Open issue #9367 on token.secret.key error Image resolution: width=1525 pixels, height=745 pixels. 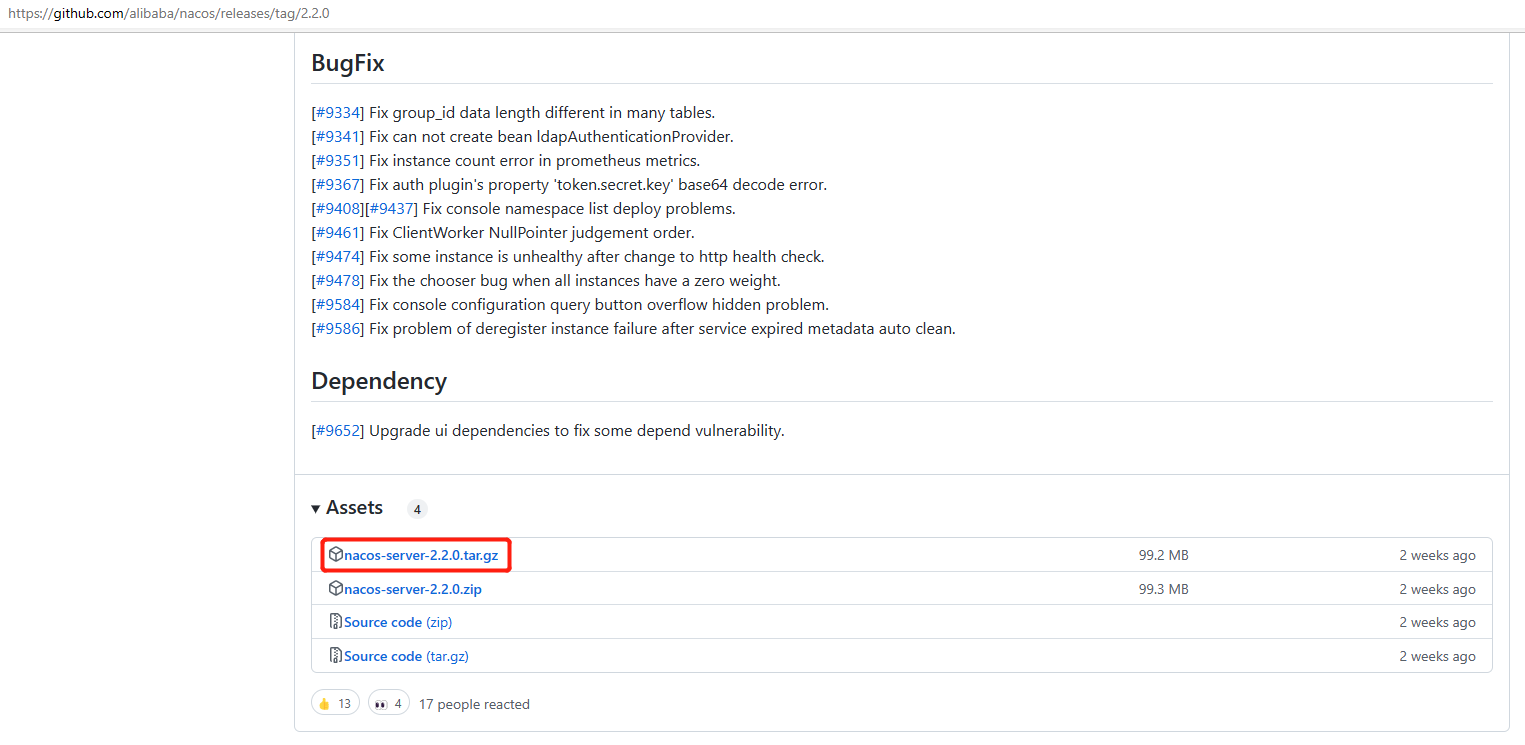point(338,184)
